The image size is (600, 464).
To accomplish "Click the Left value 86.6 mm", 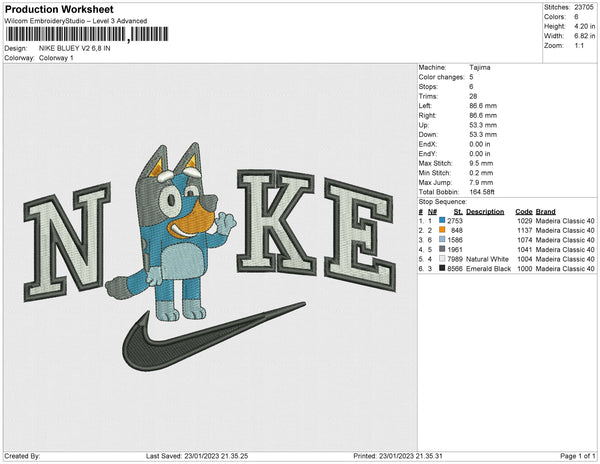I will (483, 106).
